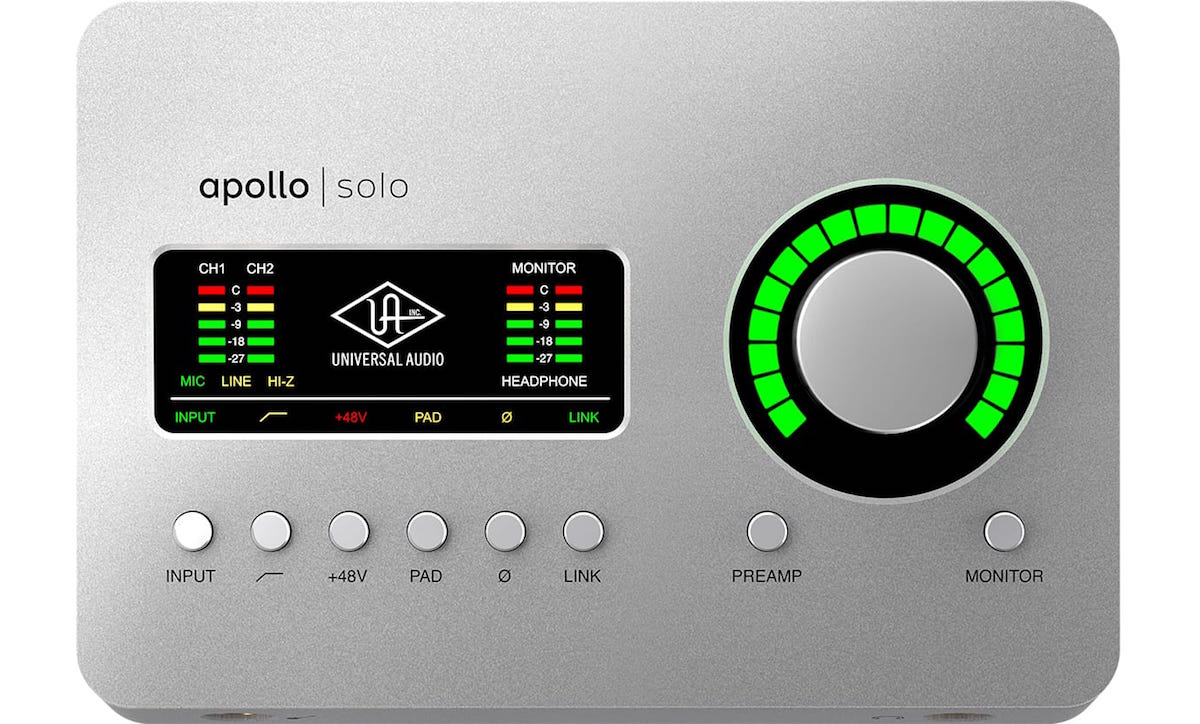Screen dimensions: 1200x724
Task: Click the HEADPHONE label on display
Action: tap(544, 381)
